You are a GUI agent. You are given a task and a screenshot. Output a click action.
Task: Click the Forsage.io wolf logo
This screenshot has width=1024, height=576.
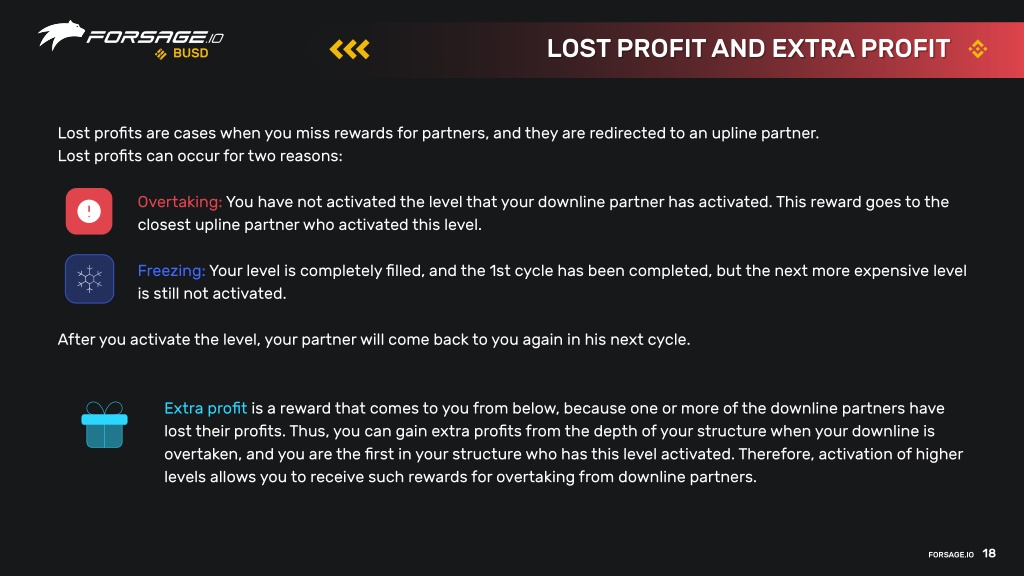(x=61, y=35)
